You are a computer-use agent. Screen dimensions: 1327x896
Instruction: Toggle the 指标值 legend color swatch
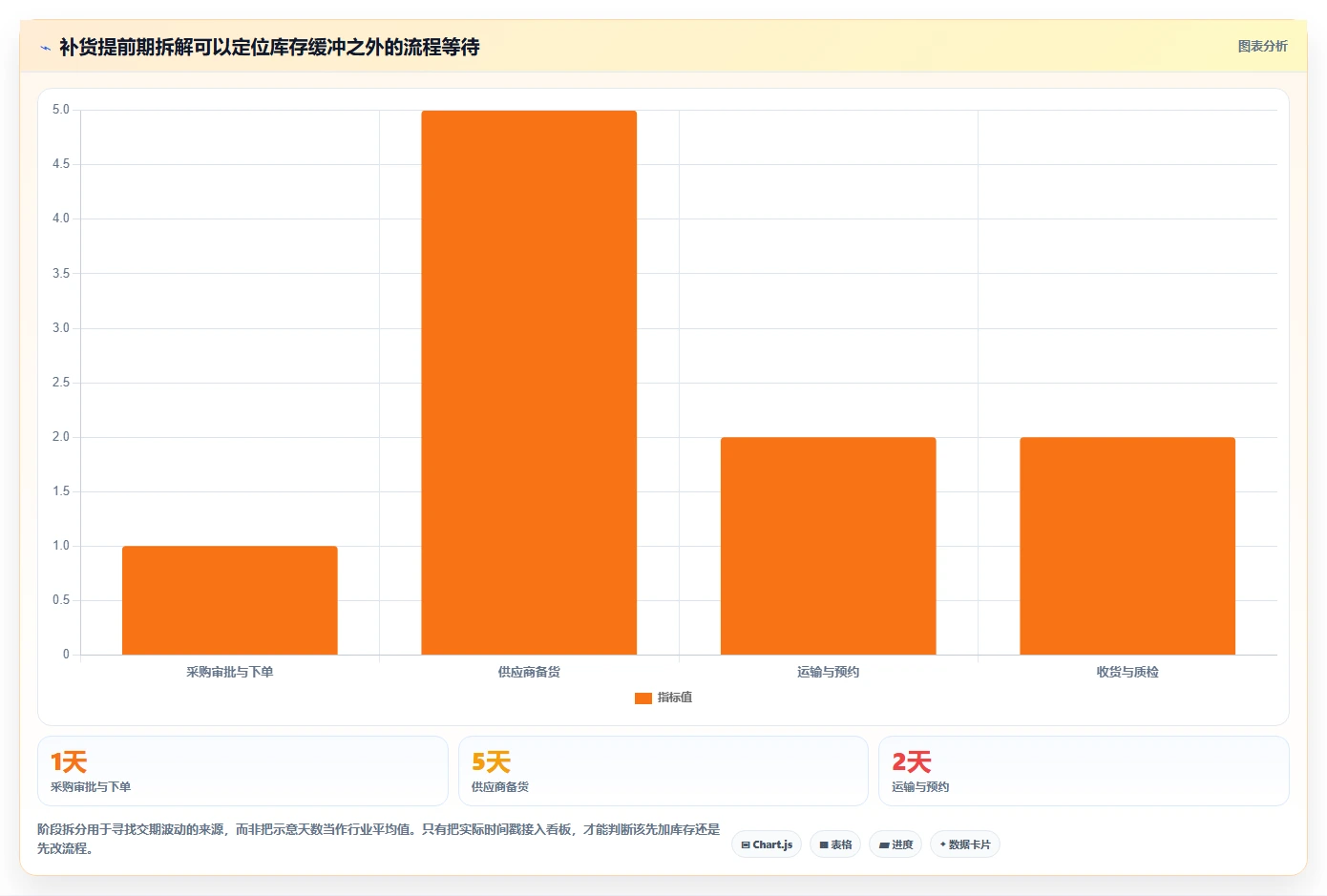coord(643,698)
